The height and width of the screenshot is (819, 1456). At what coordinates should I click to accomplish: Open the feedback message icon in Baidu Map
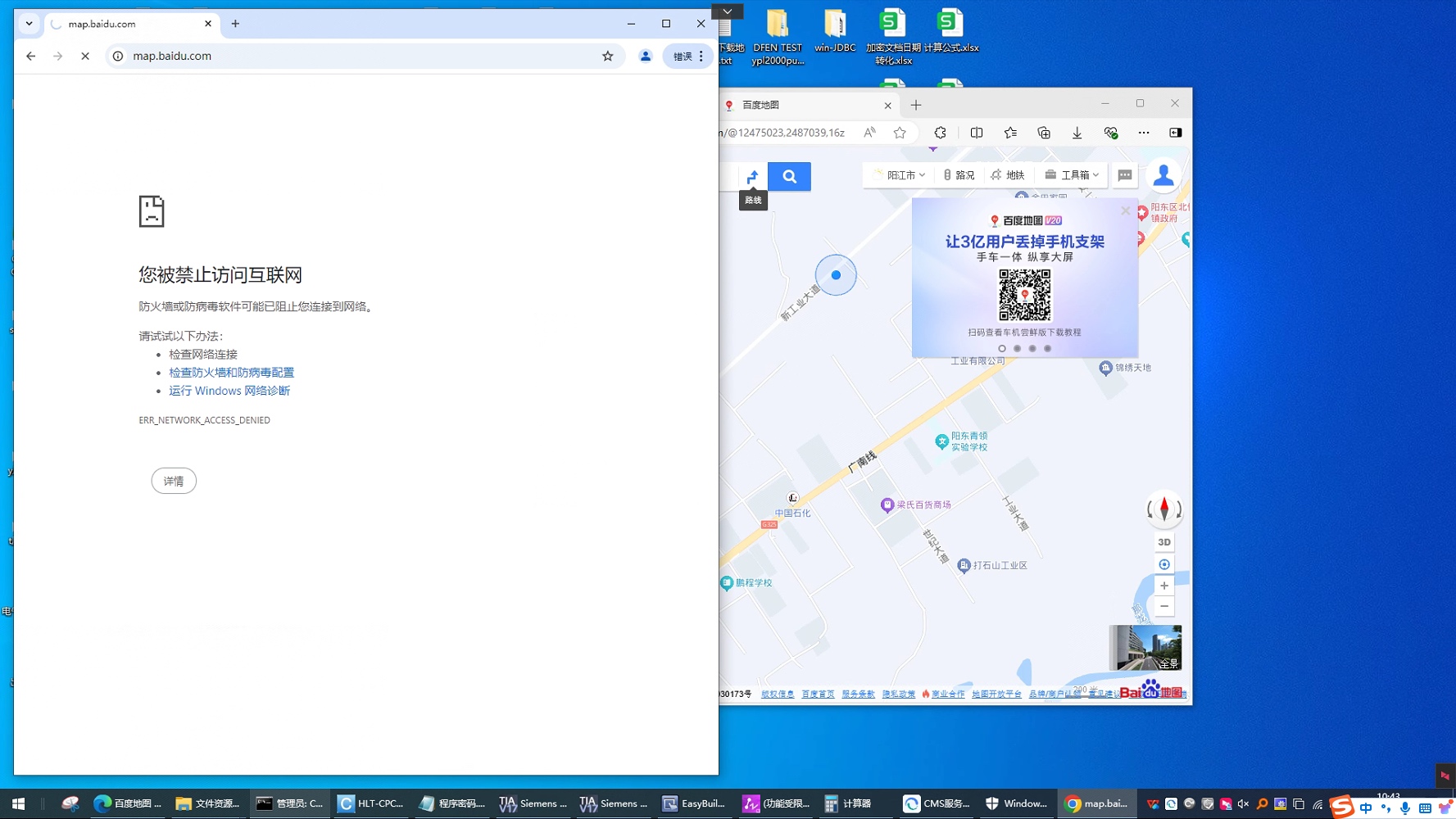point(1125,175)
